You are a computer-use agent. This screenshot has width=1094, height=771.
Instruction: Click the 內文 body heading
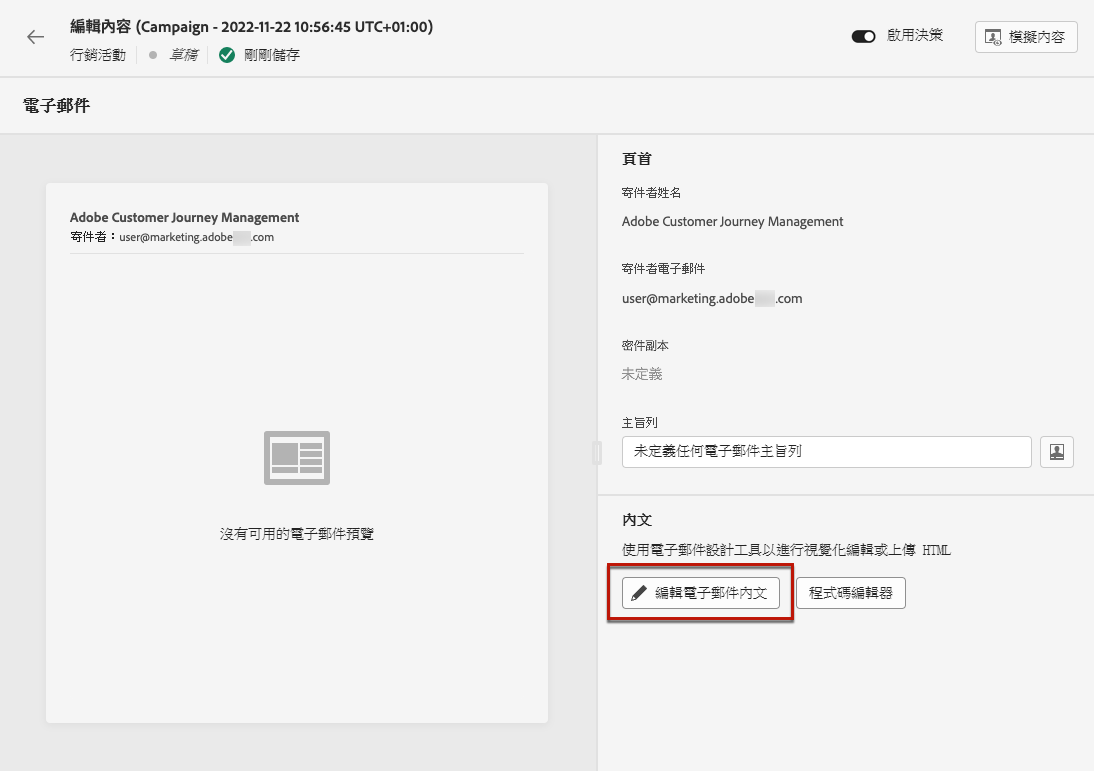coord(636,520)
